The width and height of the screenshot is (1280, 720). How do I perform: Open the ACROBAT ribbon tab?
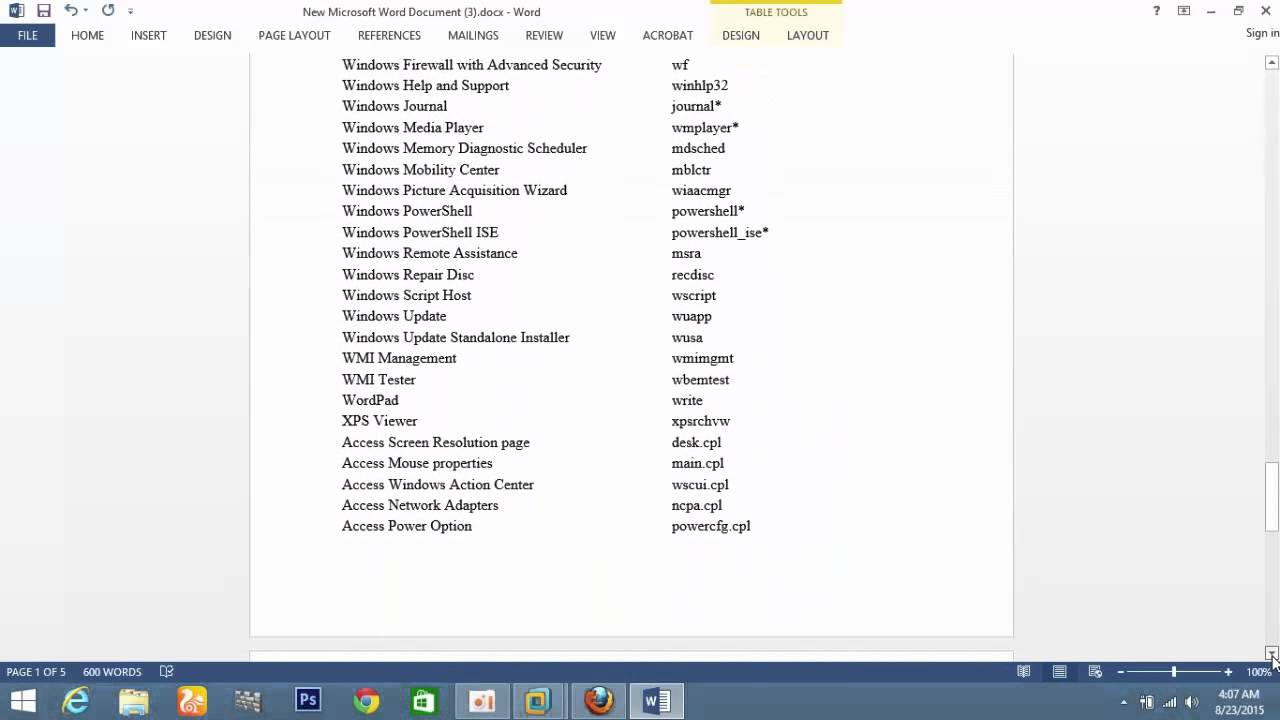pyautogui.click(x=667, y=35)
